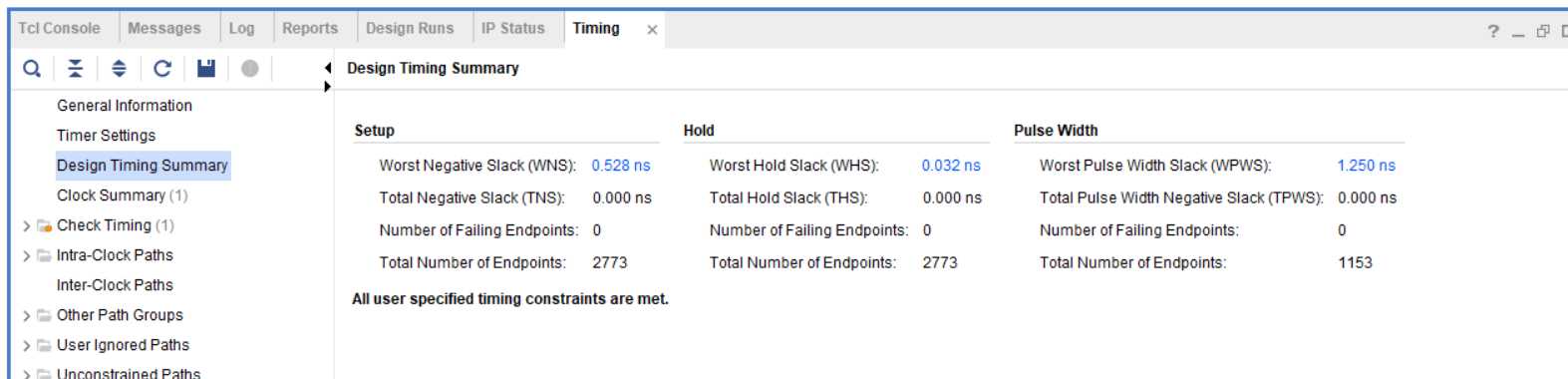Screen dimensions: 1568x379
Task: Click the help question mark icon
Action: point(1493,31)
